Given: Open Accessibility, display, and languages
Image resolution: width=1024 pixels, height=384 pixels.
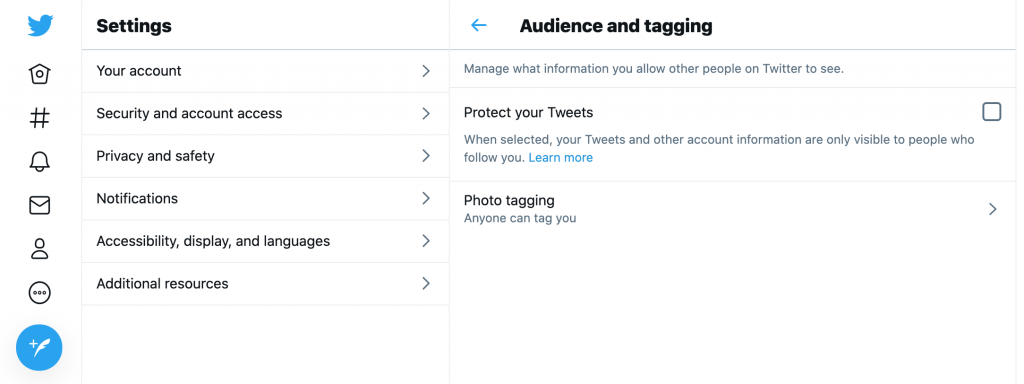Looking at the screenshot, I should 265,241.
